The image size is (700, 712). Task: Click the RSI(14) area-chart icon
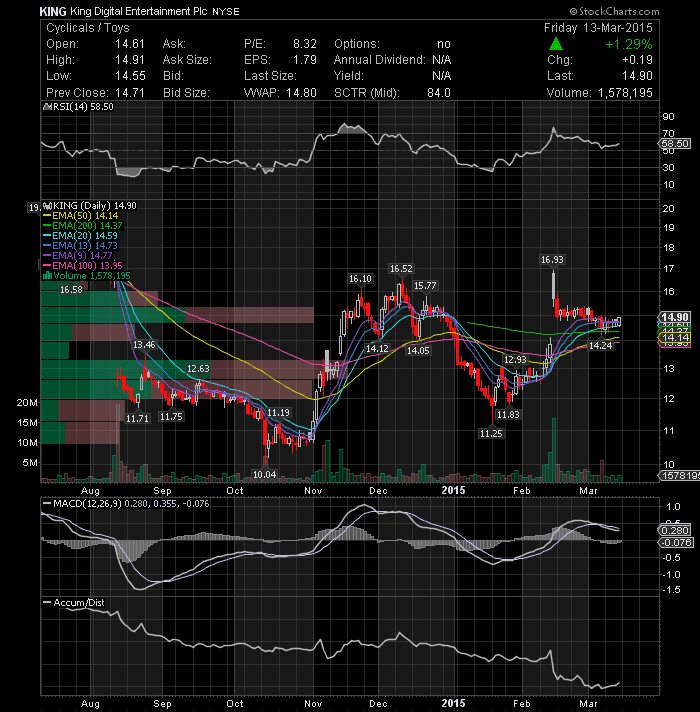(x=47, y=107)
